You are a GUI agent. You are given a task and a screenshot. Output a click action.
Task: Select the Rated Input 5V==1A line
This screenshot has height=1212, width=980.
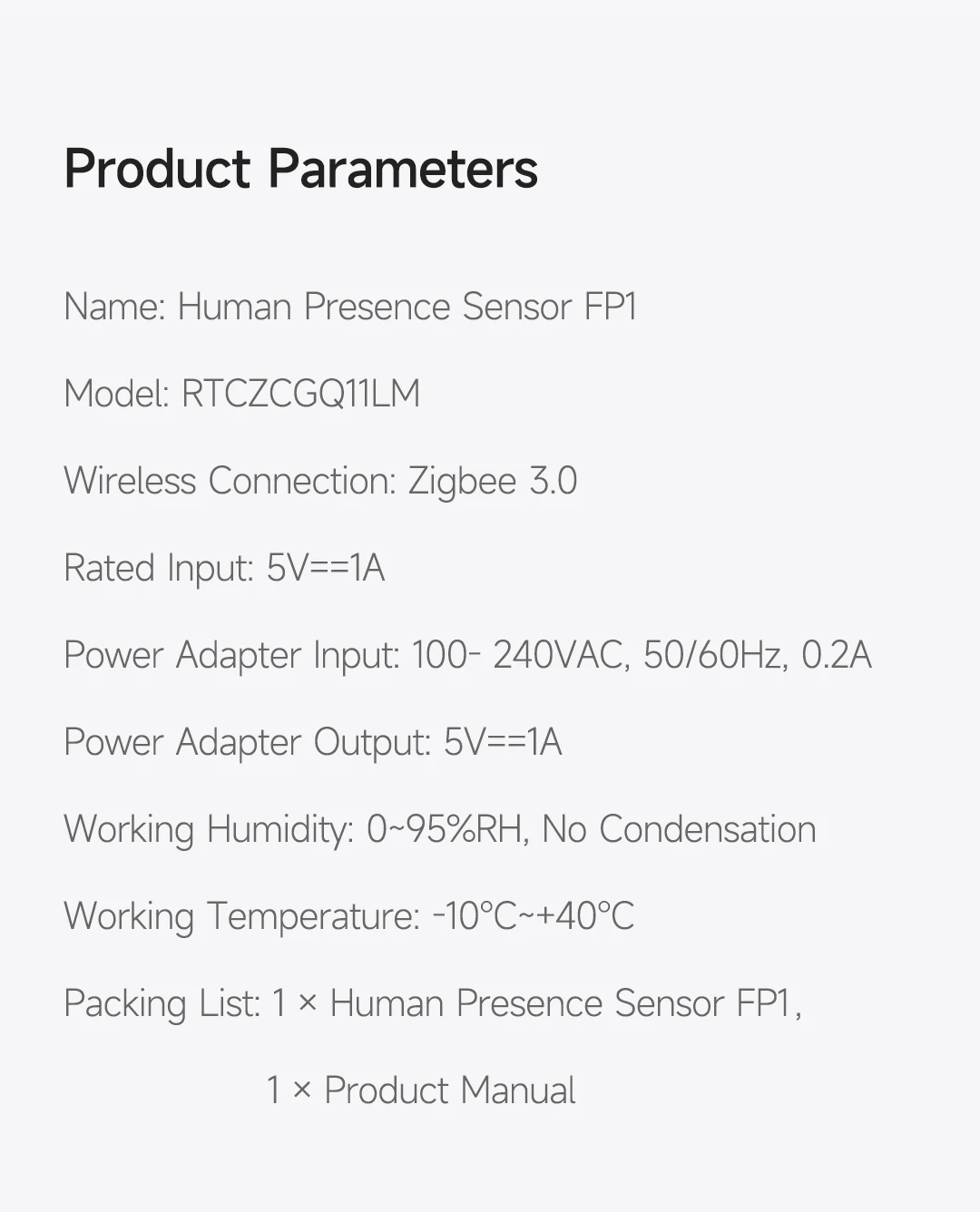click(x=224, y=568)
